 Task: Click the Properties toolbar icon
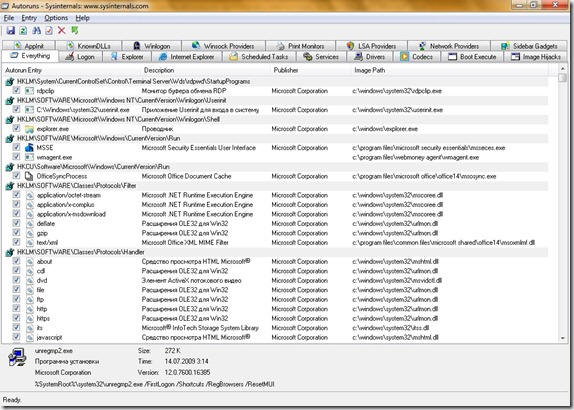(49, 31)
